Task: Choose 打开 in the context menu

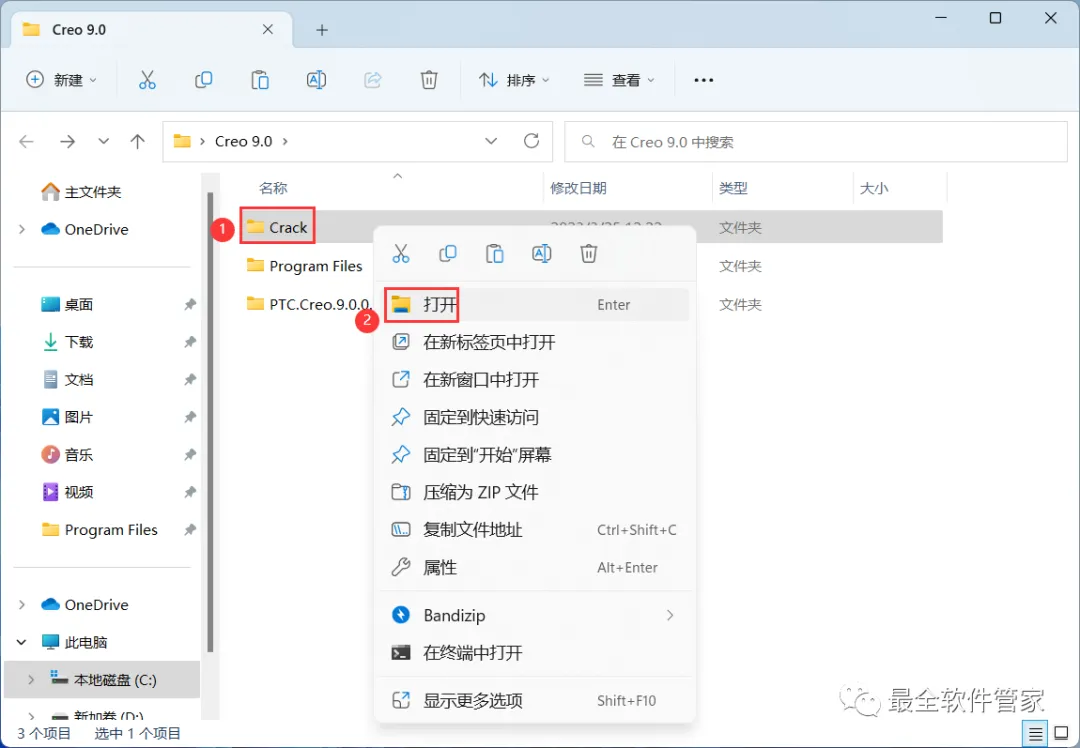Action: click(x=534, y=304)
